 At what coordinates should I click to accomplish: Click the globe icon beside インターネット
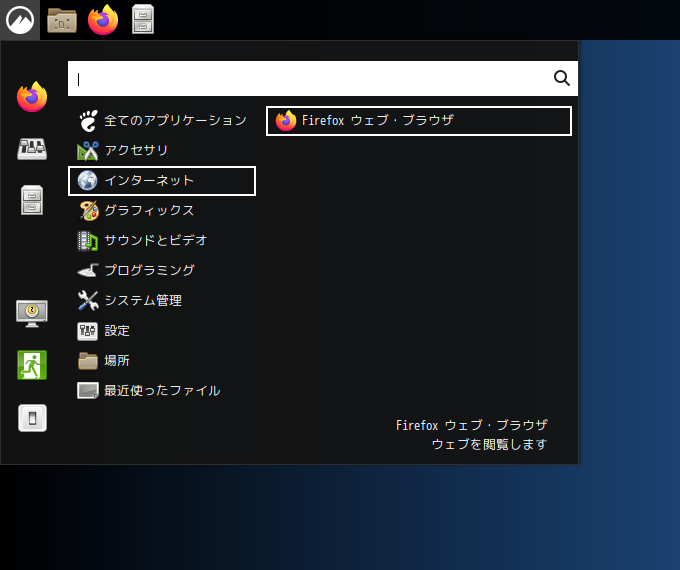click(88, 181)
